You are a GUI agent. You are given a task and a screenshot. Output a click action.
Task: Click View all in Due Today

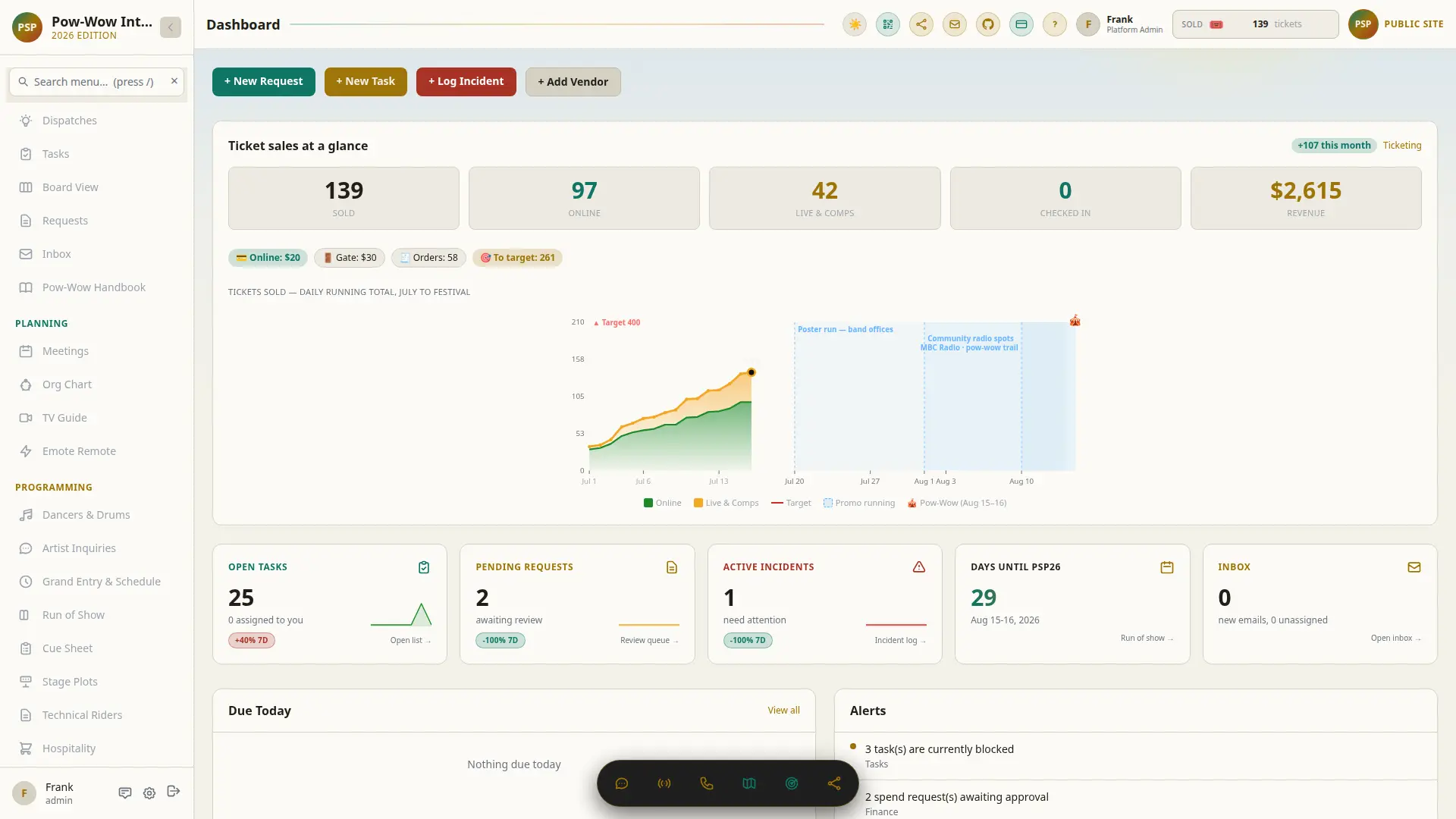(783, 711)
